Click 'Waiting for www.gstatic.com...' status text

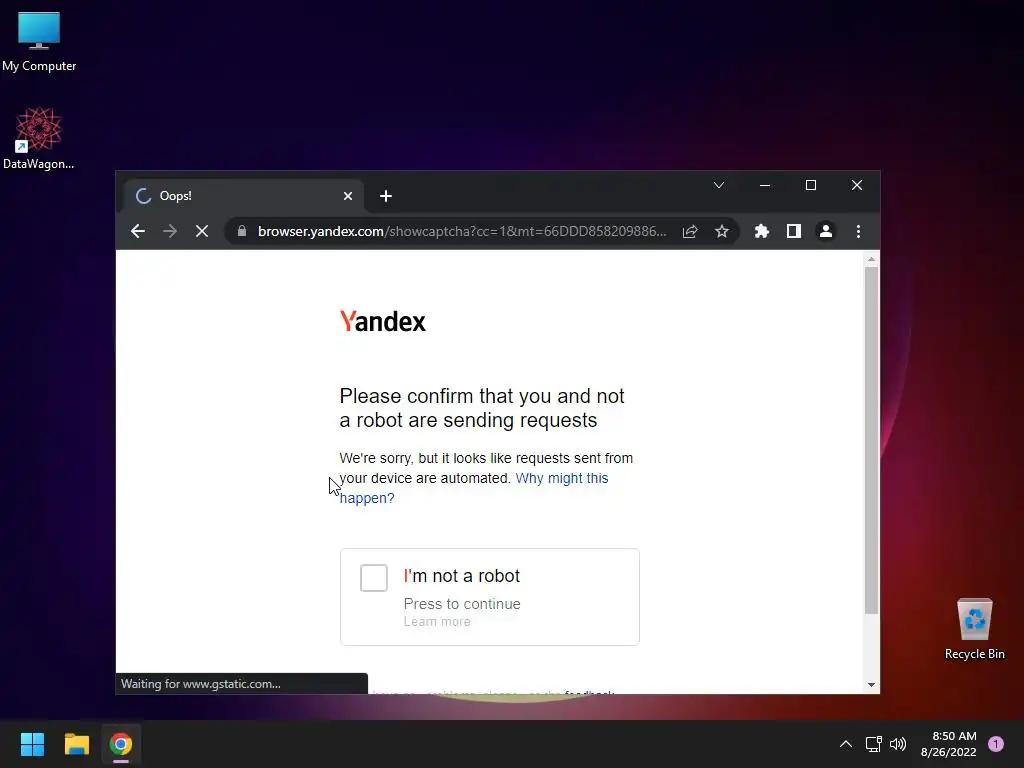(200, 684)
